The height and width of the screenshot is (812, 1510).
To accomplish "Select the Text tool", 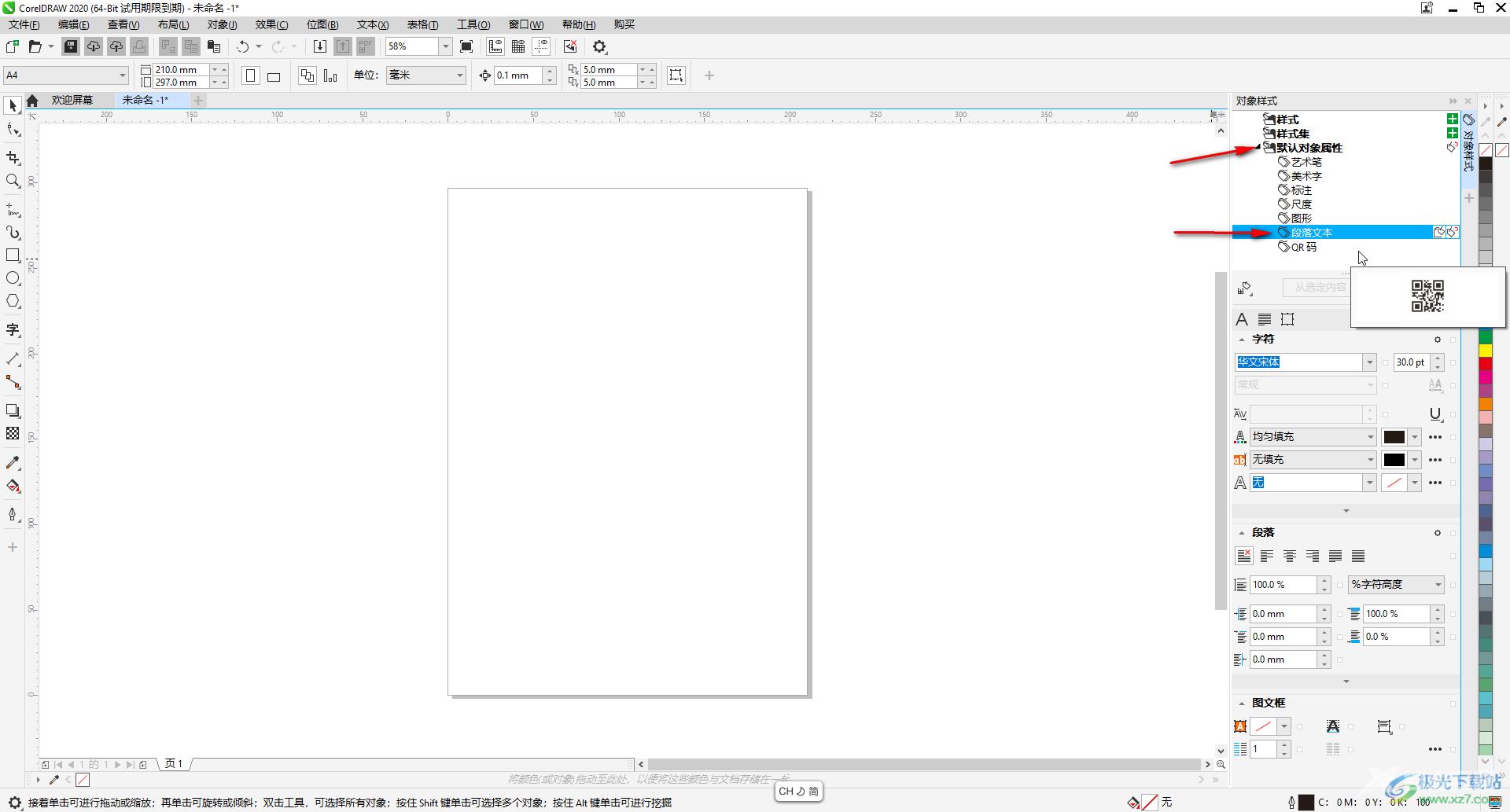I will 13,330.
